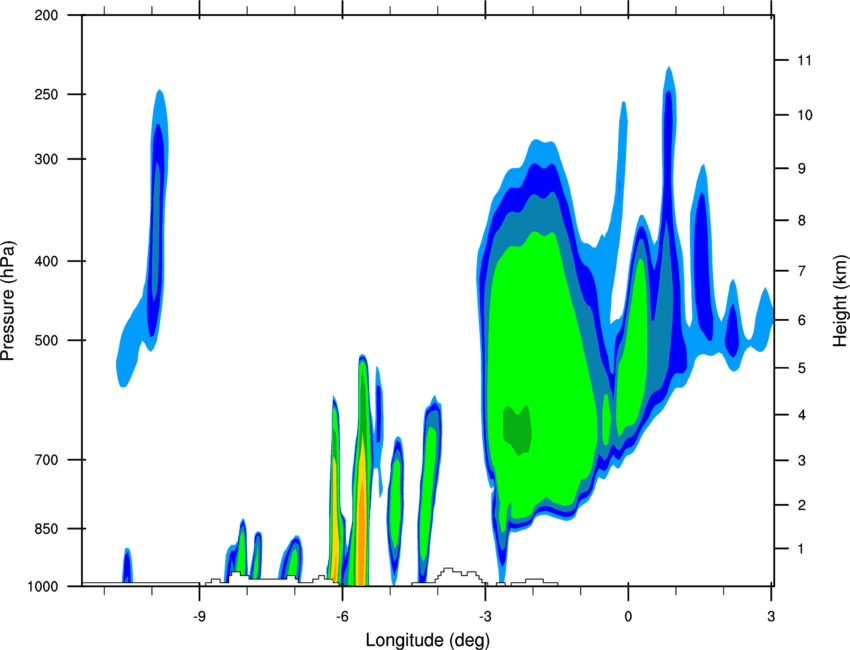Pick the 8 km height label
850x650 pixels.
802,220
